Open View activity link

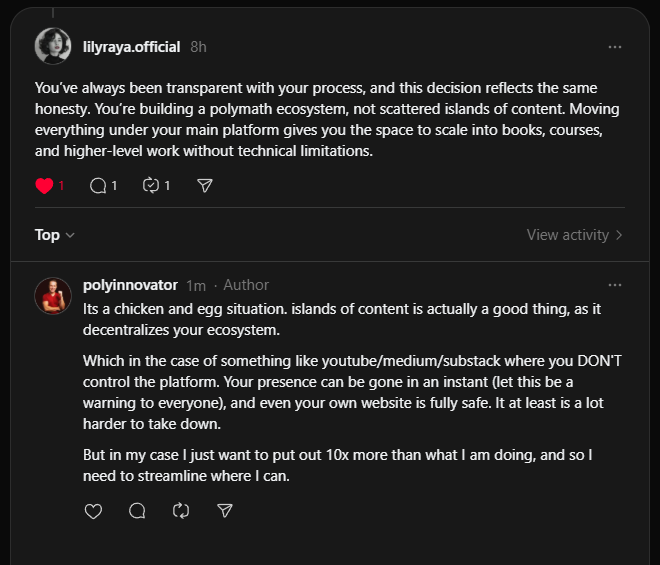click(x=567, y=235)
